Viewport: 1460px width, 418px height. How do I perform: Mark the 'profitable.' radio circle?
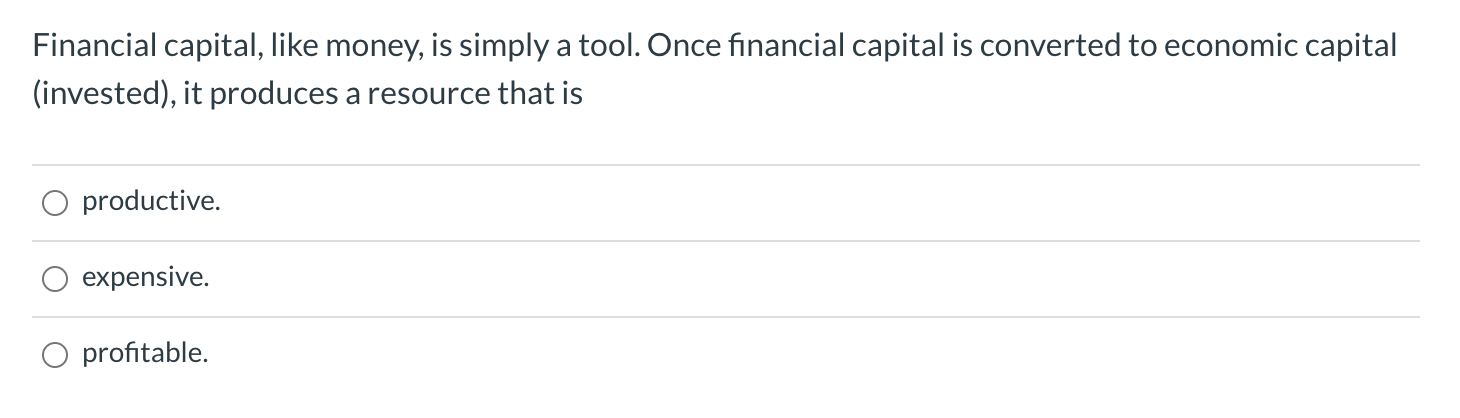(x=54, y=354)
